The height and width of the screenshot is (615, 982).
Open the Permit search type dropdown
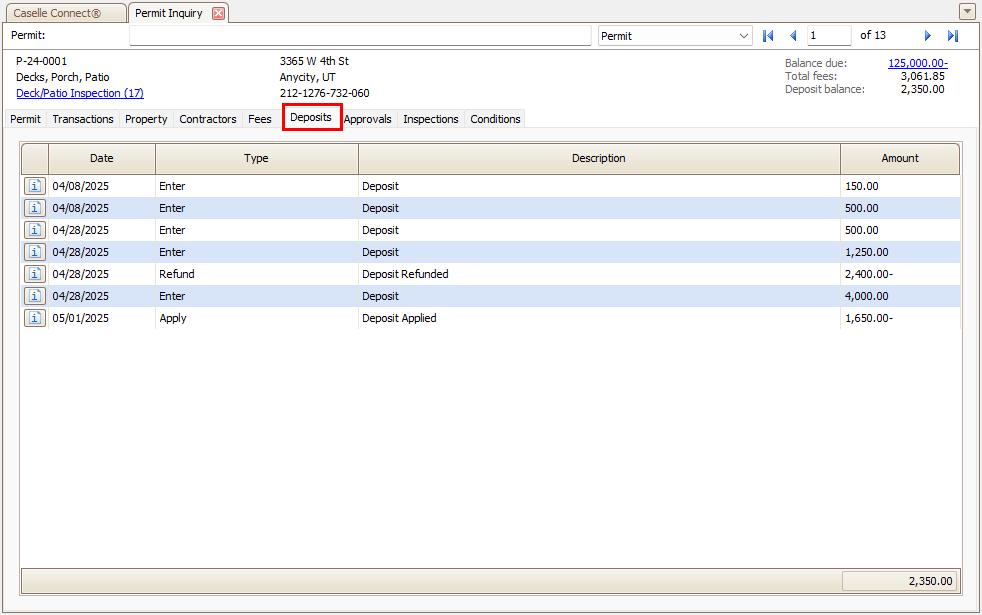point(674,36)
